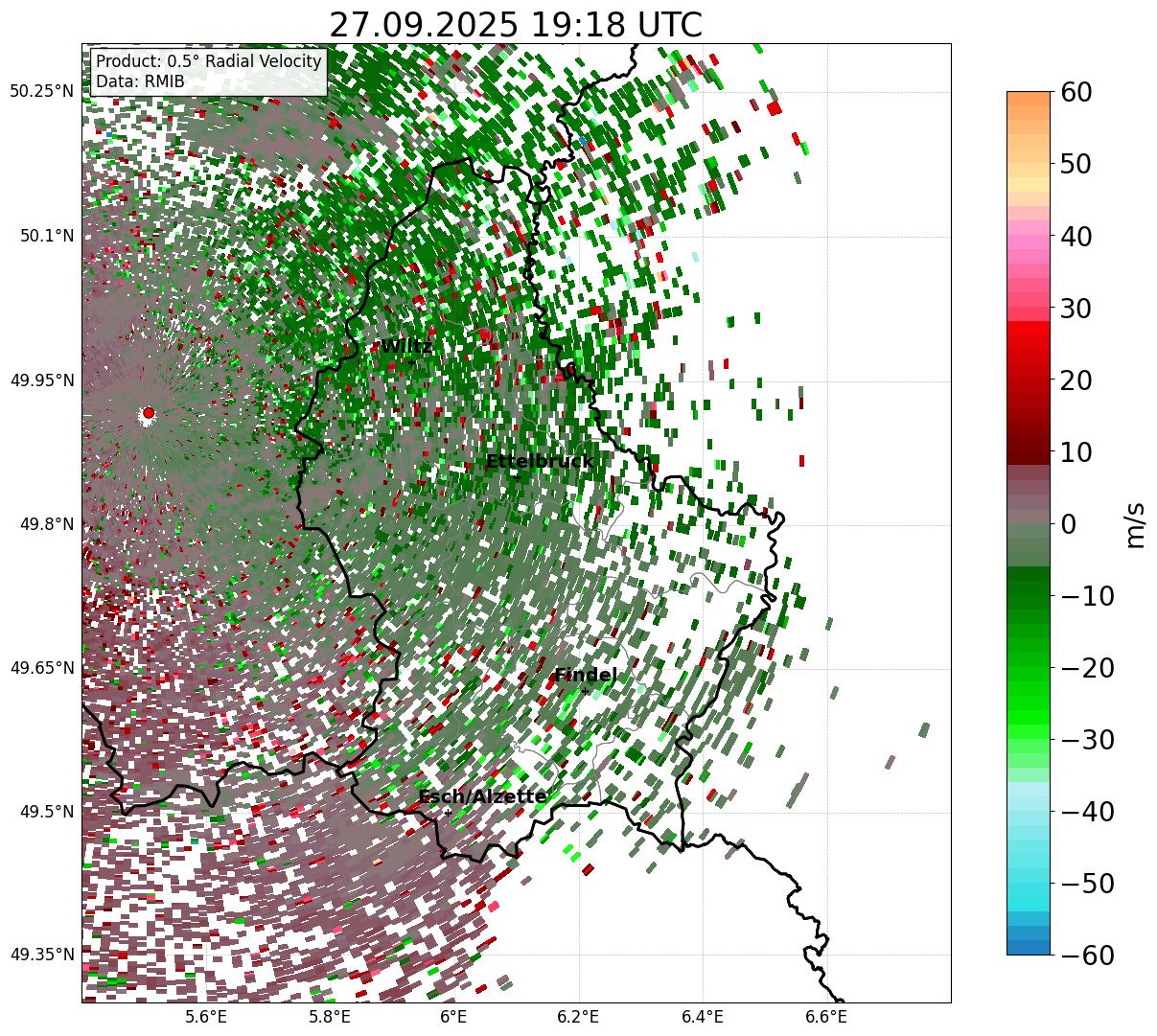This screenshot has height=1036, width=1157.
Task: Select the Esch/Alzette city label
Action: 482,797
